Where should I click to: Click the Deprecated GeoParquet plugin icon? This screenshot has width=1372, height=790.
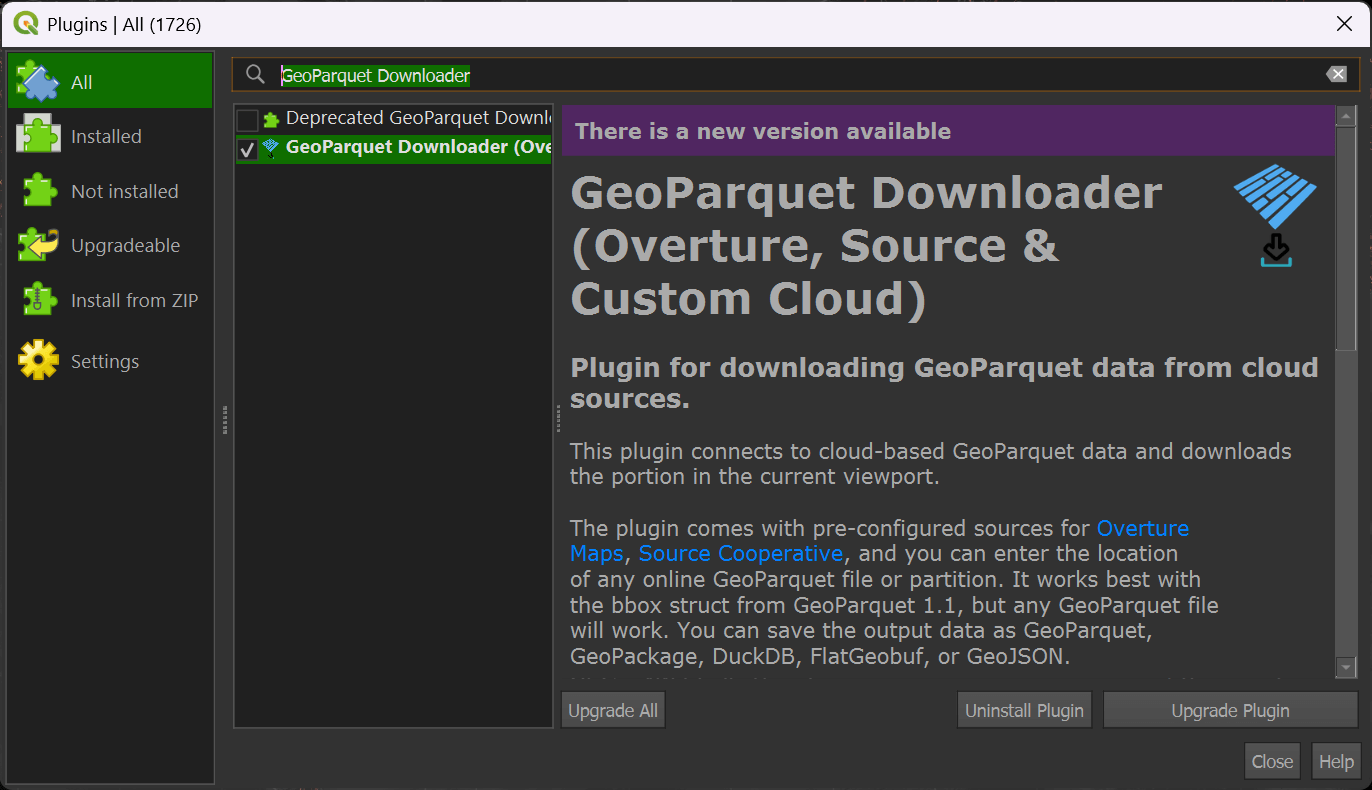pos(271,120)
